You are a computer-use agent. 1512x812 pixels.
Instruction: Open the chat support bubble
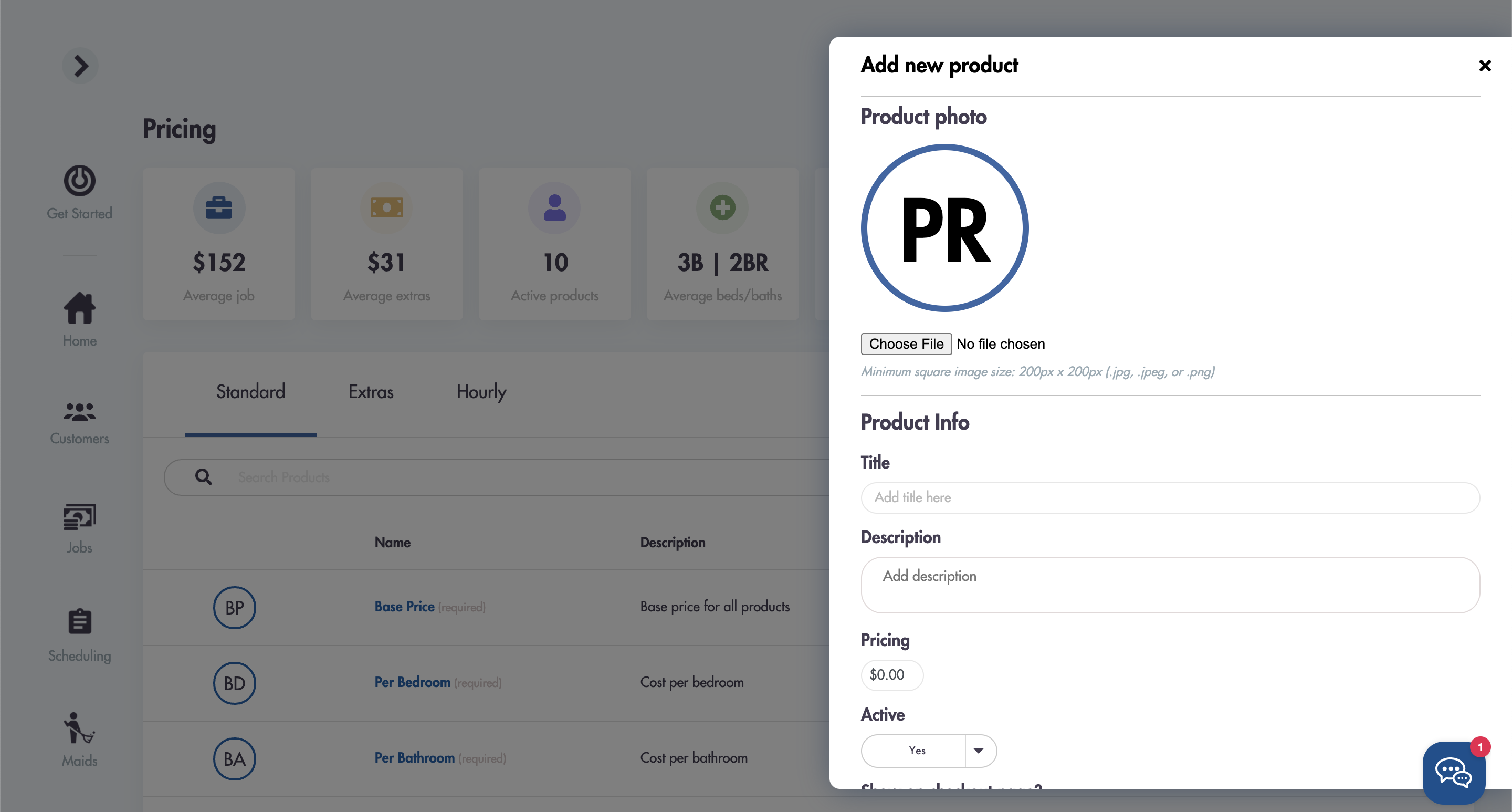1454,773
